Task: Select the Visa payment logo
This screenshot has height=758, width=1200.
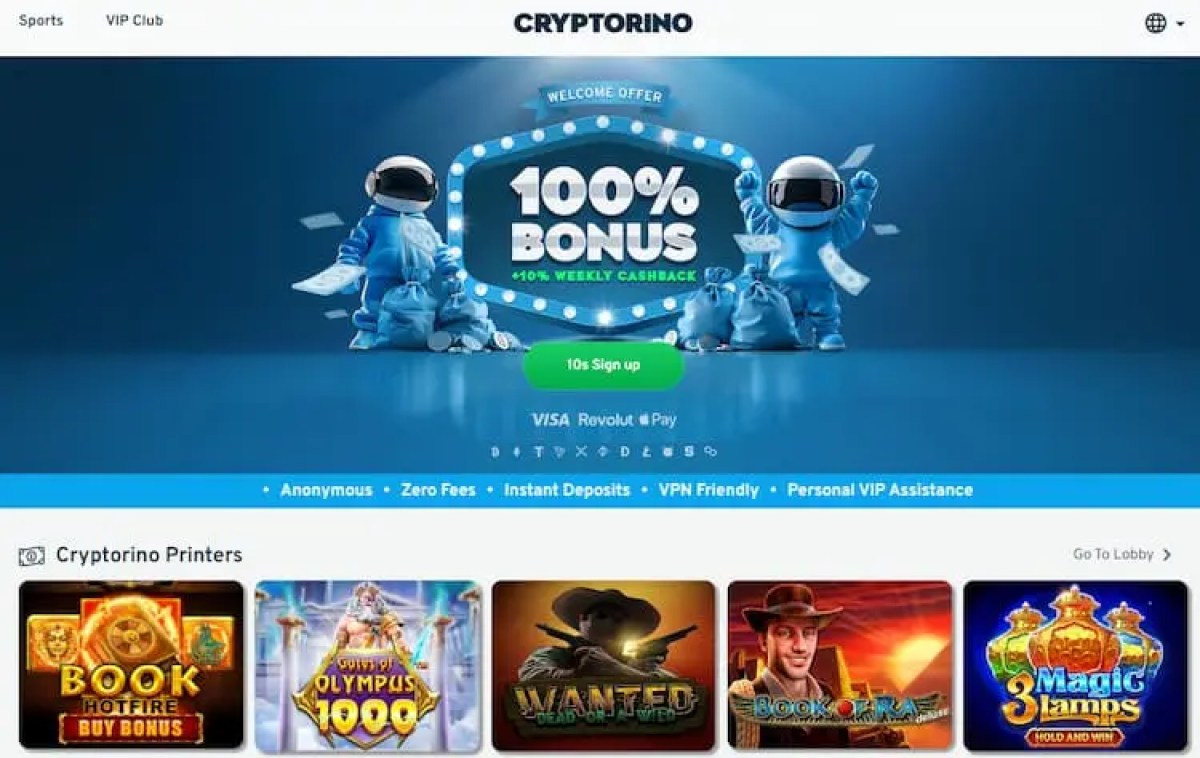Action: pos(550,420)
